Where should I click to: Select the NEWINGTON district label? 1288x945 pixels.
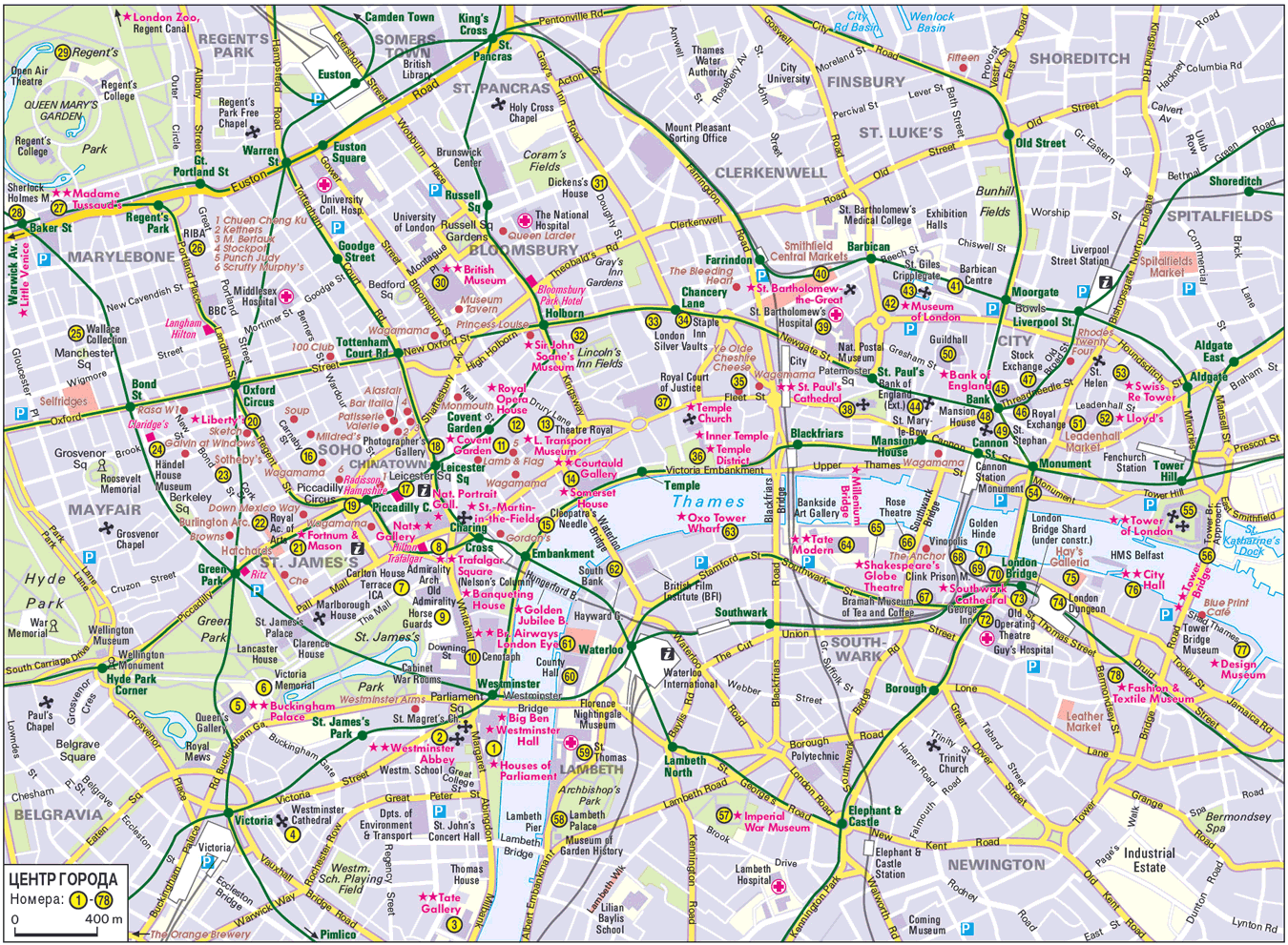click(x=996, y=865)
